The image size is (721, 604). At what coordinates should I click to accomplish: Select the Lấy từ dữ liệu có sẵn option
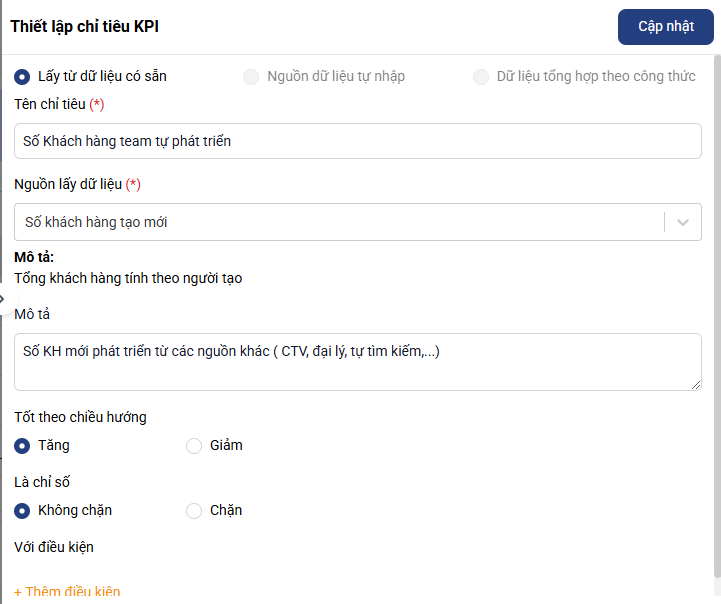(22, 76)
